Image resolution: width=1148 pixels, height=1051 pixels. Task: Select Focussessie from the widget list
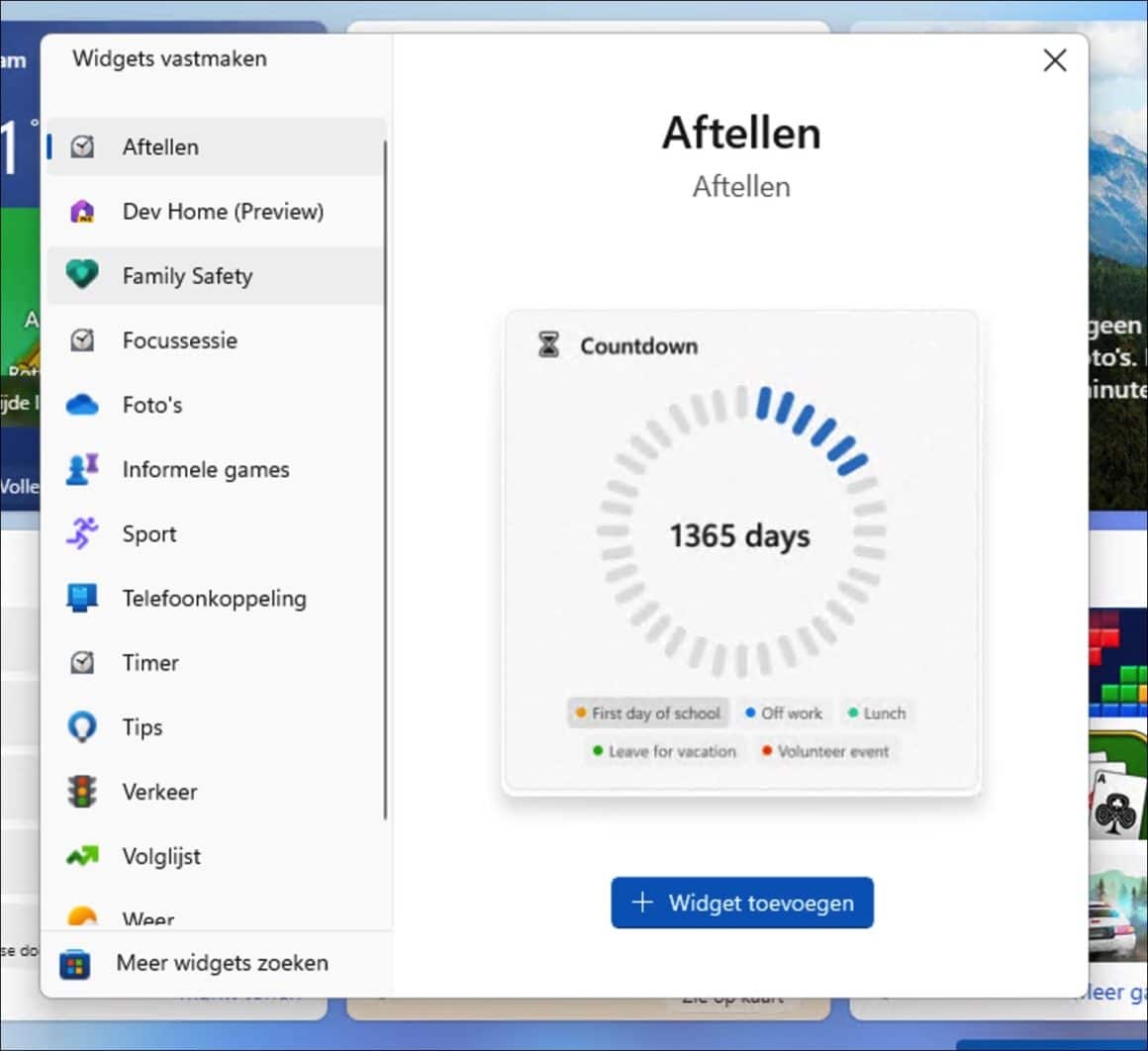tap(179, 340)
